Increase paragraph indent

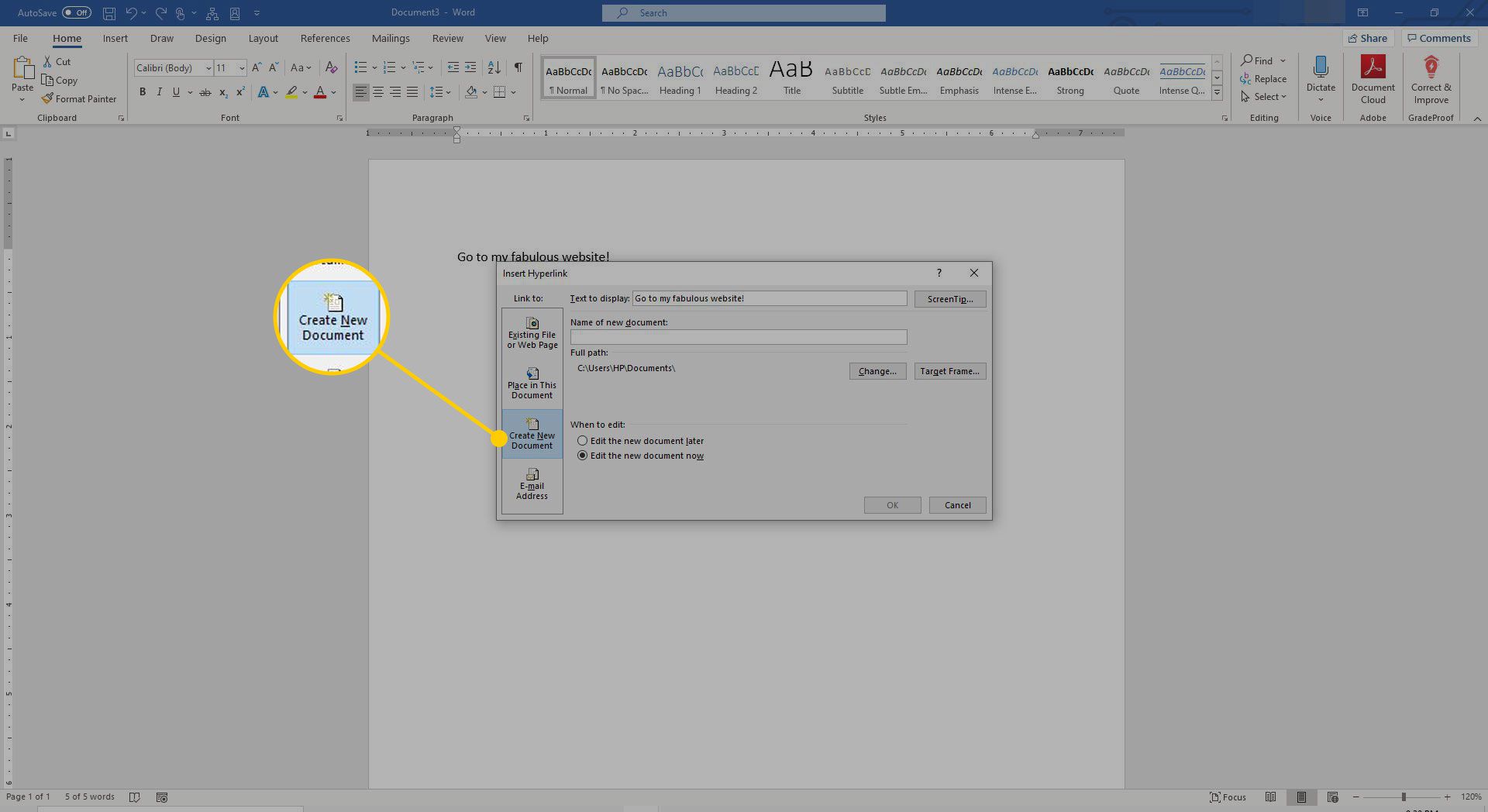click(470, 67)
